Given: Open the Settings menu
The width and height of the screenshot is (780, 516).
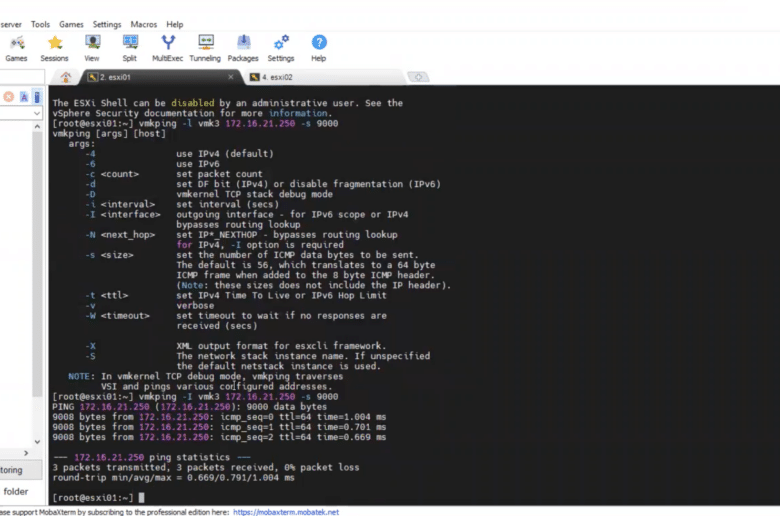Looking at the screenshot, I should [x=107, y=24].
